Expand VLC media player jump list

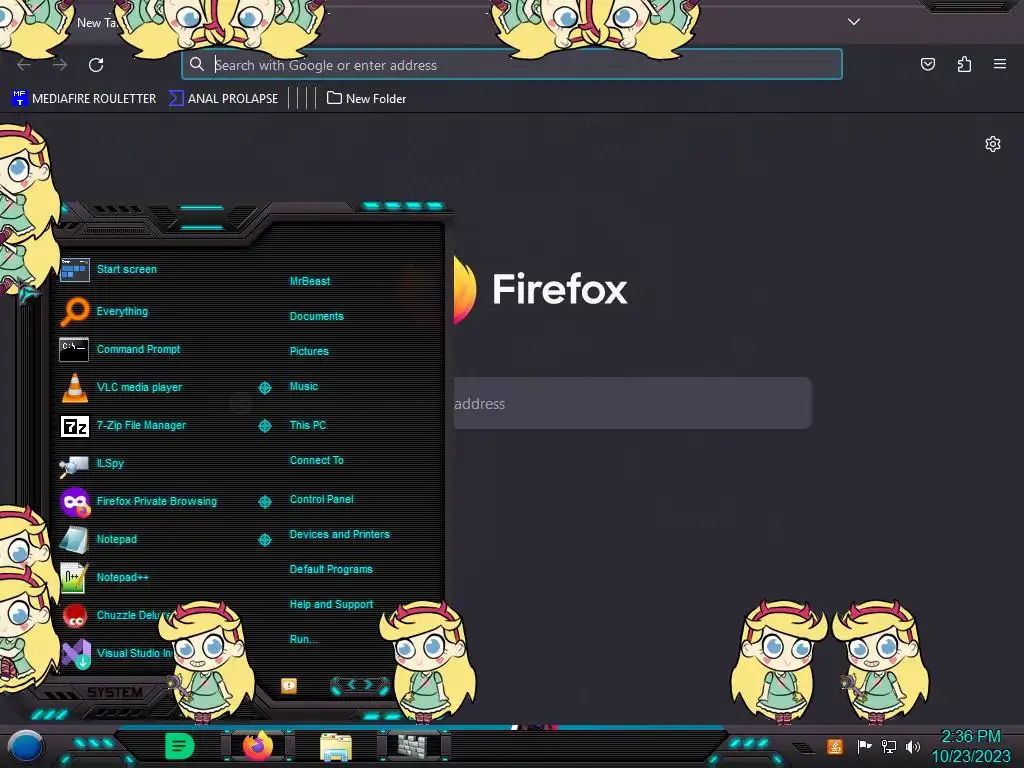(264, 388)
